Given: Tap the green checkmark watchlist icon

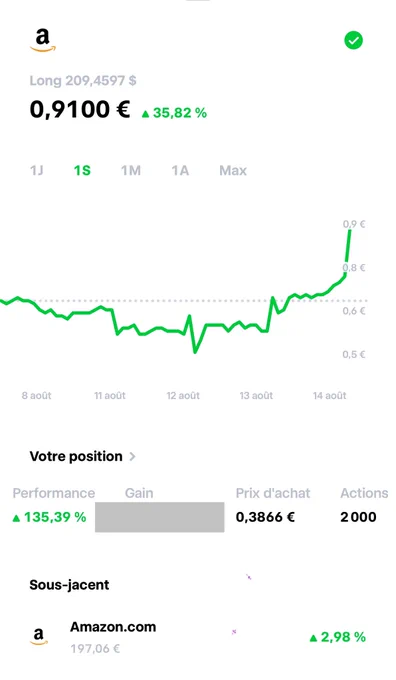Looking at the screenshot, I should pyautogui.click(x=353, y=40).
